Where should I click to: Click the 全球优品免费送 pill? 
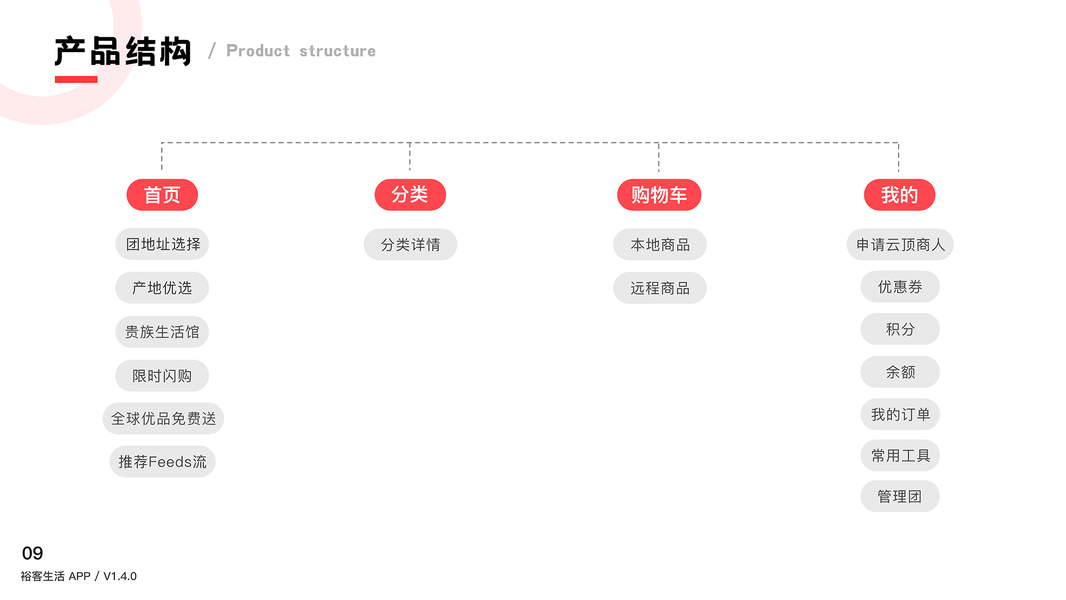tap(163, 419)
